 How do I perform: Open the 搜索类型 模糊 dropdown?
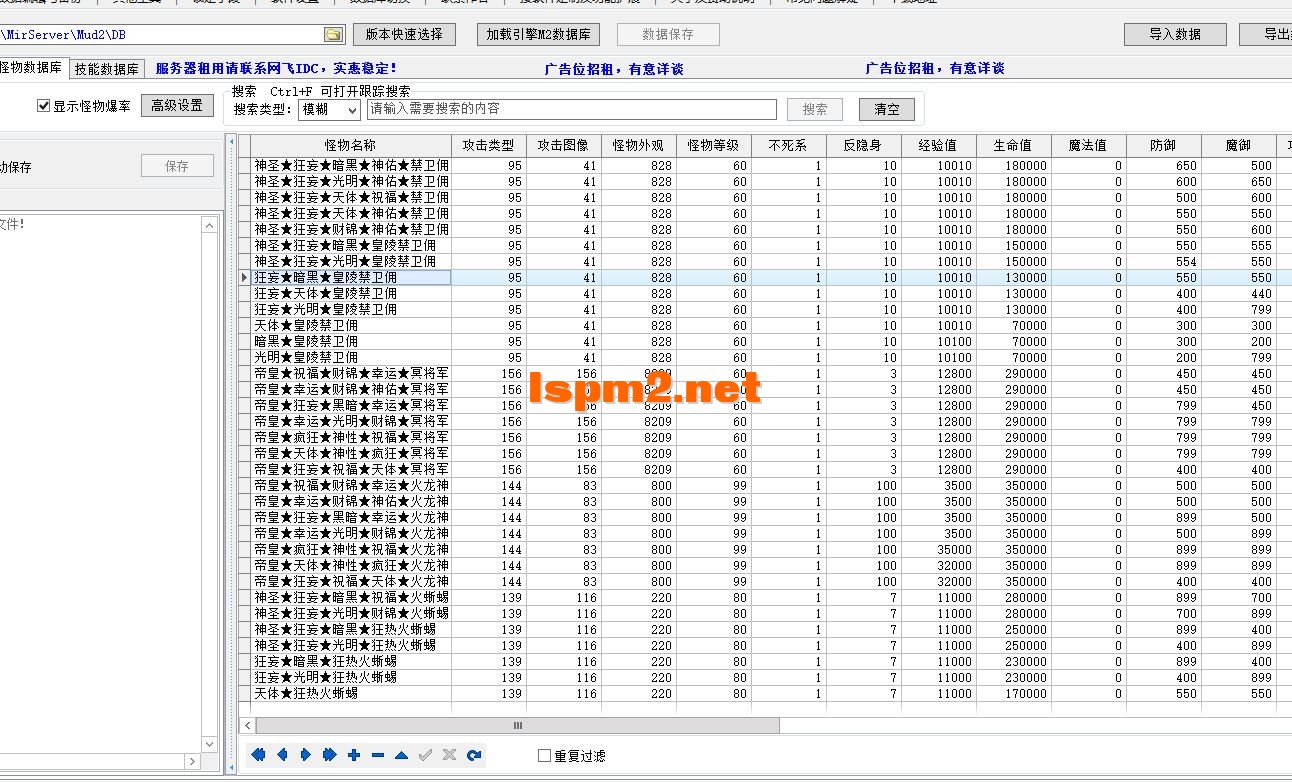pyautogui.click(x=329, y=109)
